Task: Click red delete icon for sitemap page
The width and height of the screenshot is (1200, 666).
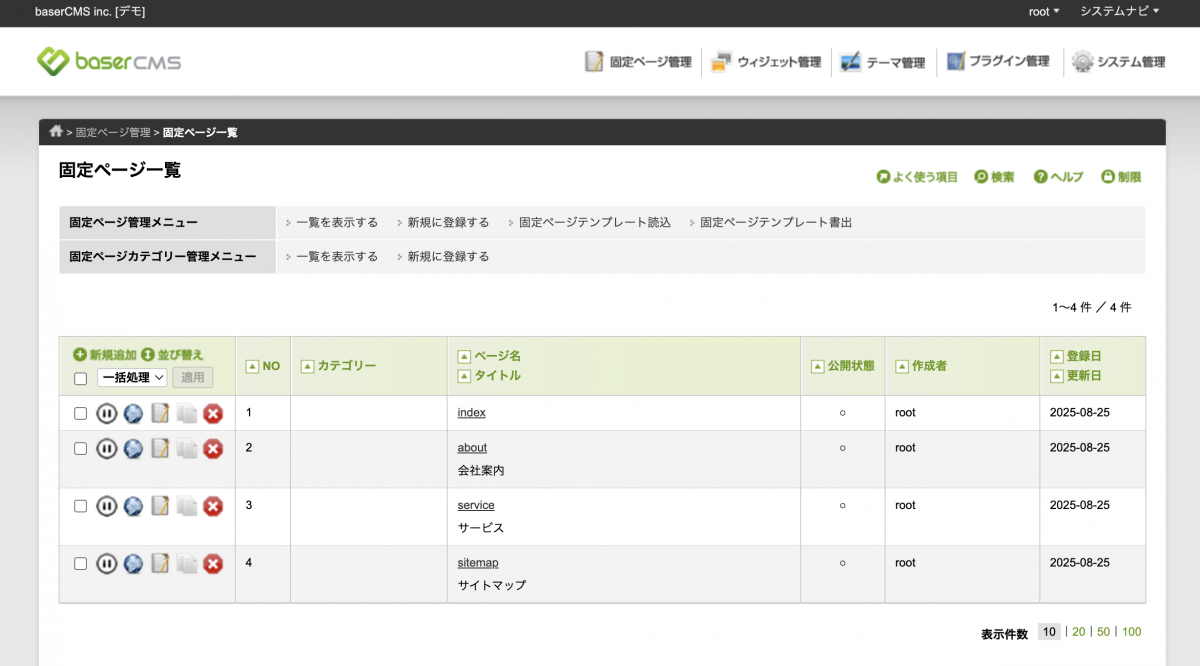Action: click(x=213, y=565)
